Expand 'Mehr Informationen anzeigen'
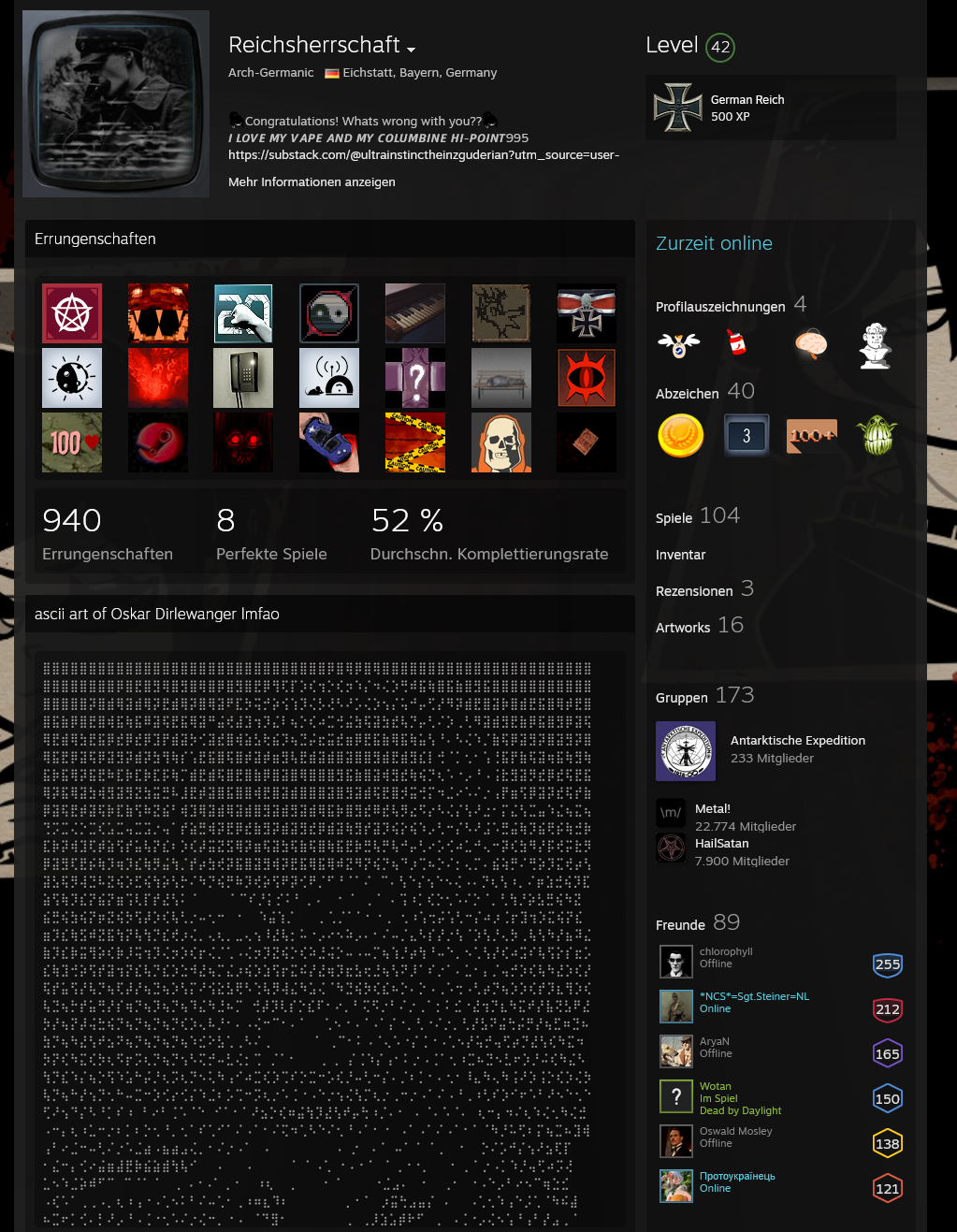Image resolution: width=957 pixels, height=1232 pixels. coord(312,182)
